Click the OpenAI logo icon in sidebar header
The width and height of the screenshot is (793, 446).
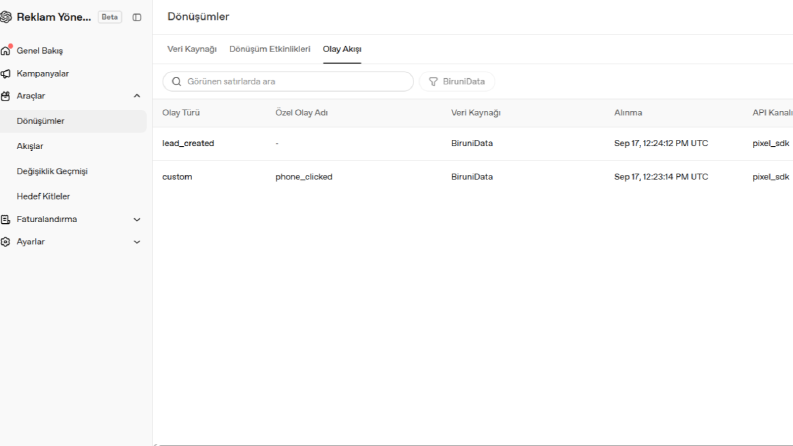tap(6, 17)
